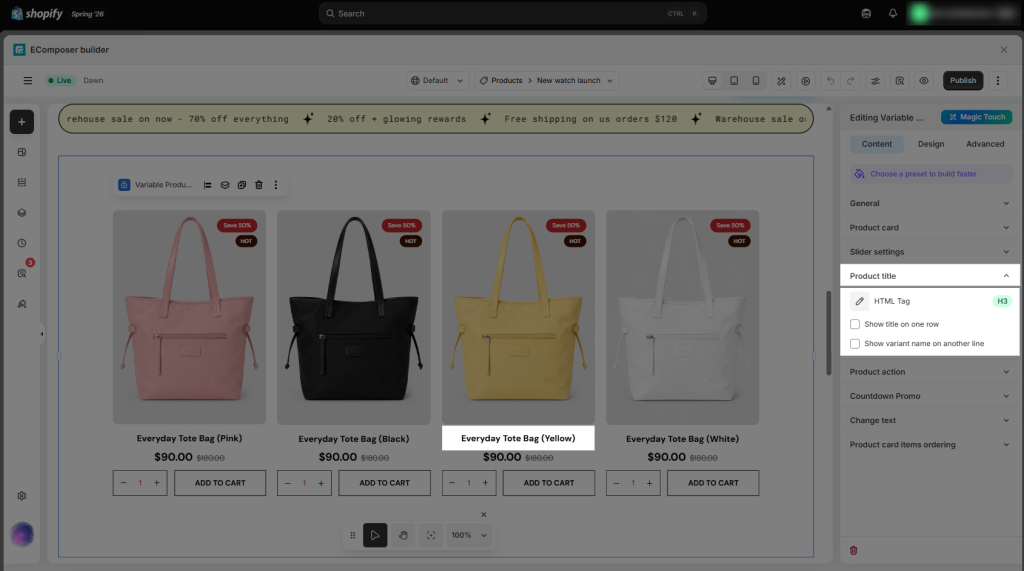This screenshot has width=1024, height=571.
Task: Click the Products breadcrumb
Action: click(x=506, y=80)
